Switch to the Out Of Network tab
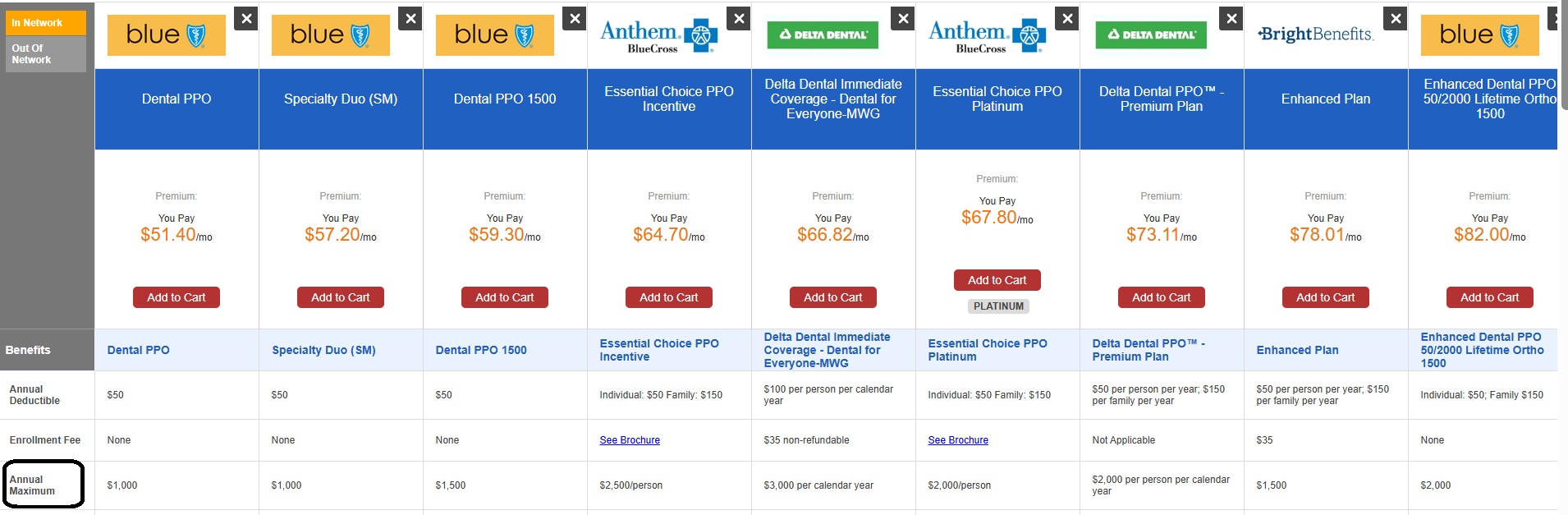 tap(45, 54)
